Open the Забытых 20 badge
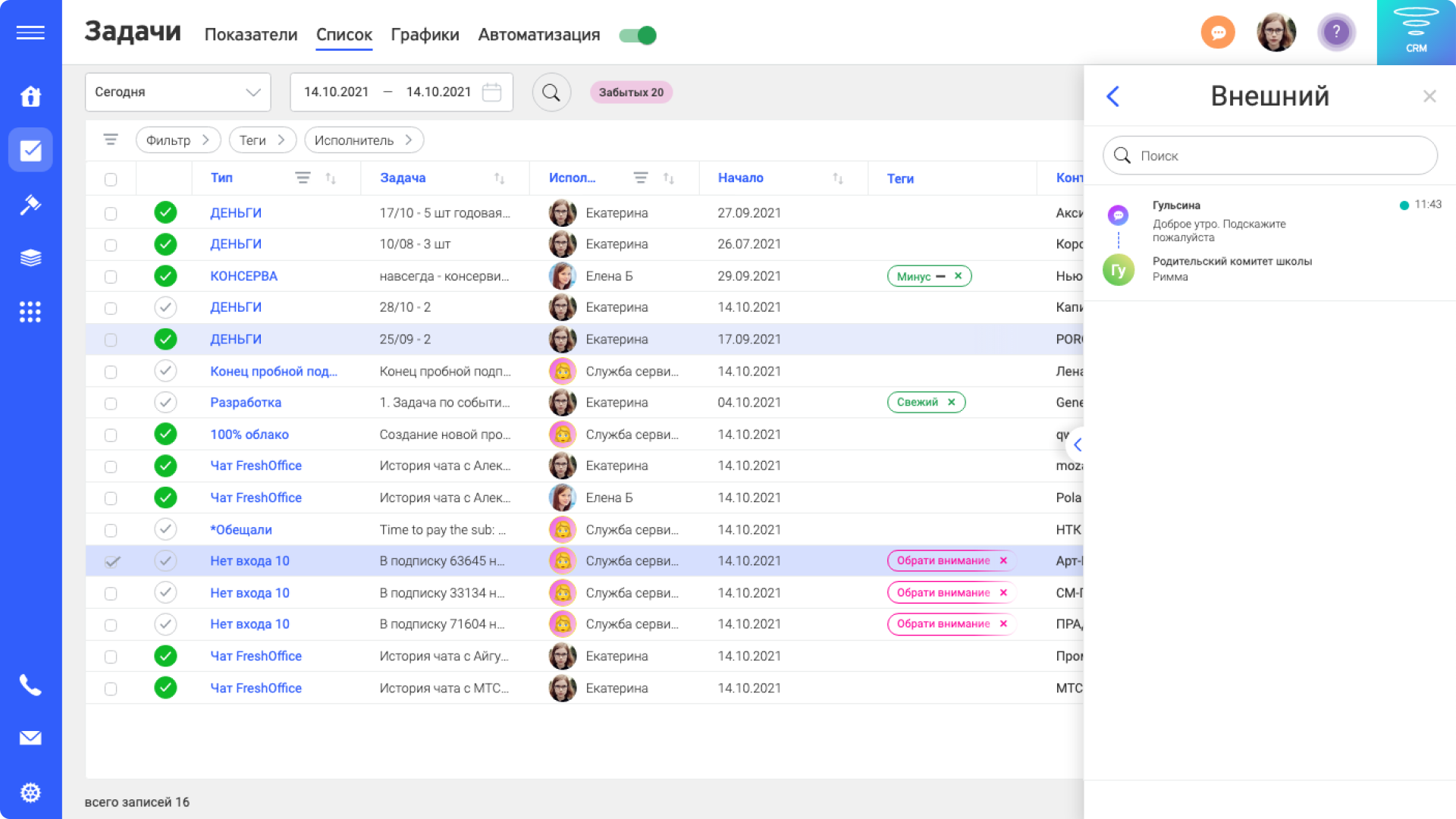 pyautogui.click(x=631, y=92)
